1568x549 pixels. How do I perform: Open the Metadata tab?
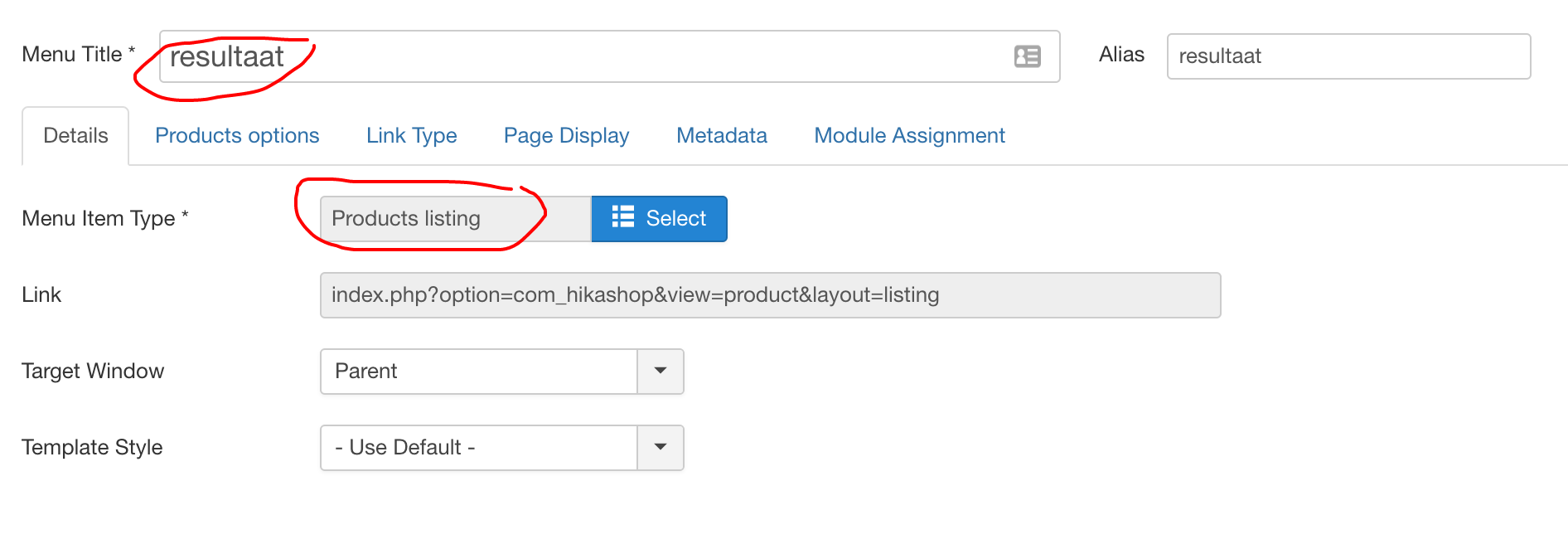[x=721, y=136]
